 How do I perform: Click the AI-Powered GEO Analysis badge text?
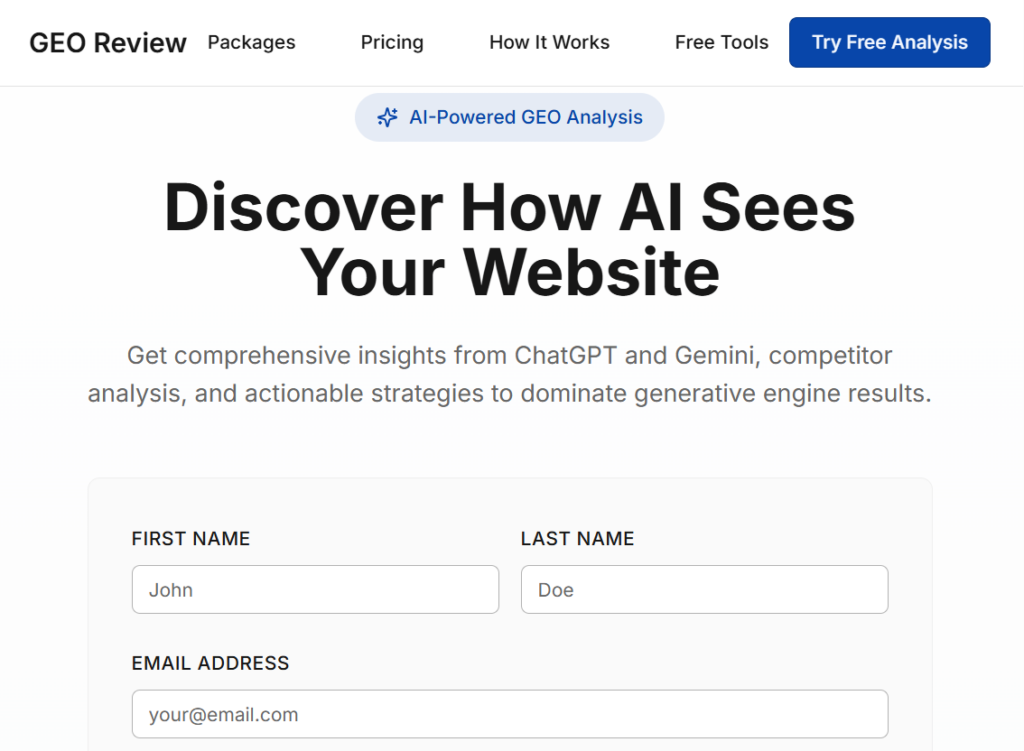525,118
